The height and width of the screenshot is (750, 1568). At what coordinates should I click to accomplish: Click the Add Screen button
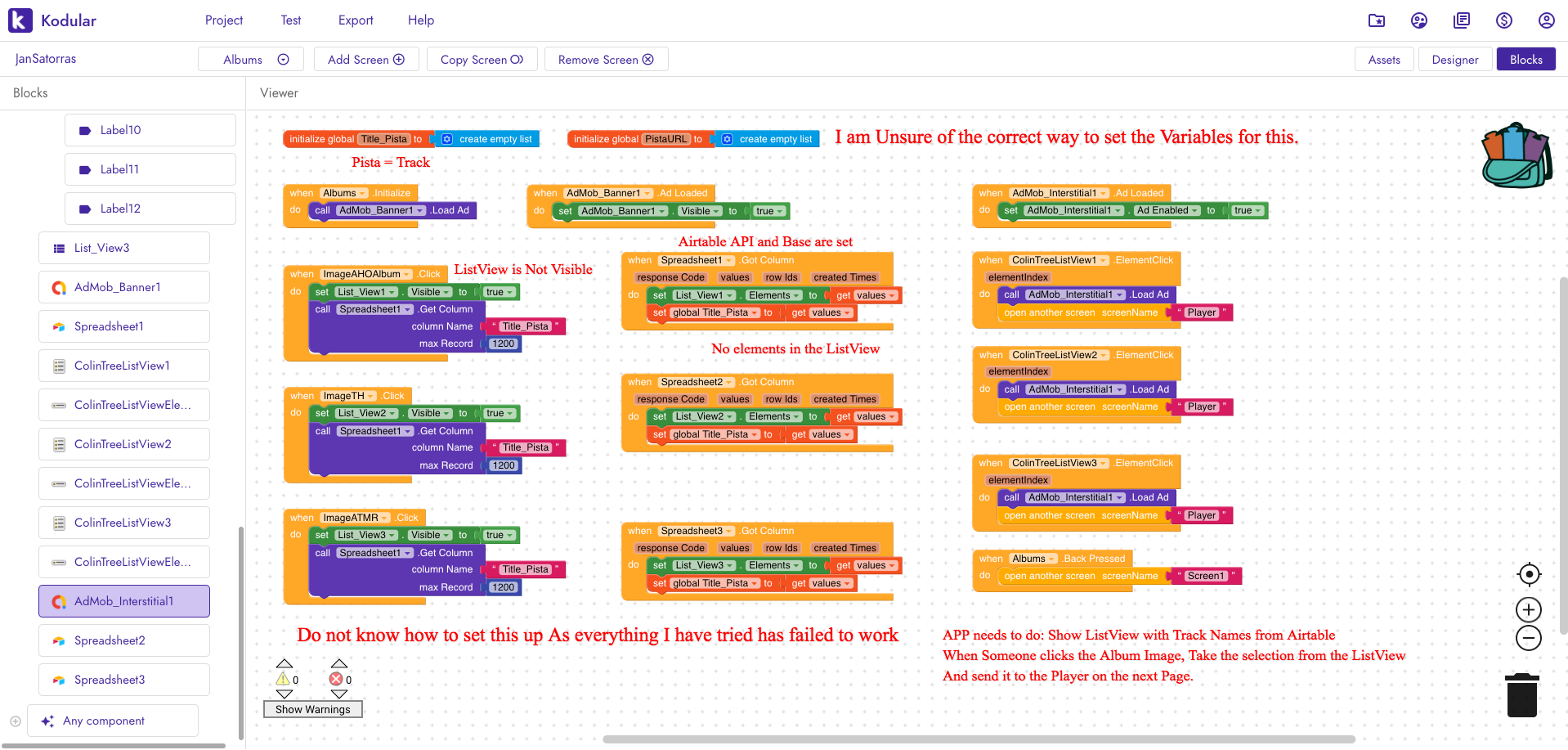coord(365,60)
